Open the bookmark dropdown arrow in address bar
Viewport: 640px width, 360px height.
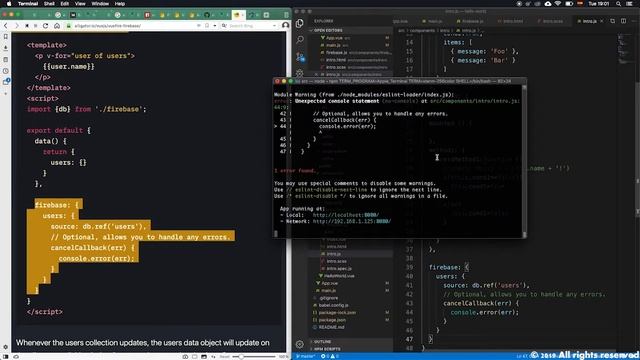tap(215, 26)
